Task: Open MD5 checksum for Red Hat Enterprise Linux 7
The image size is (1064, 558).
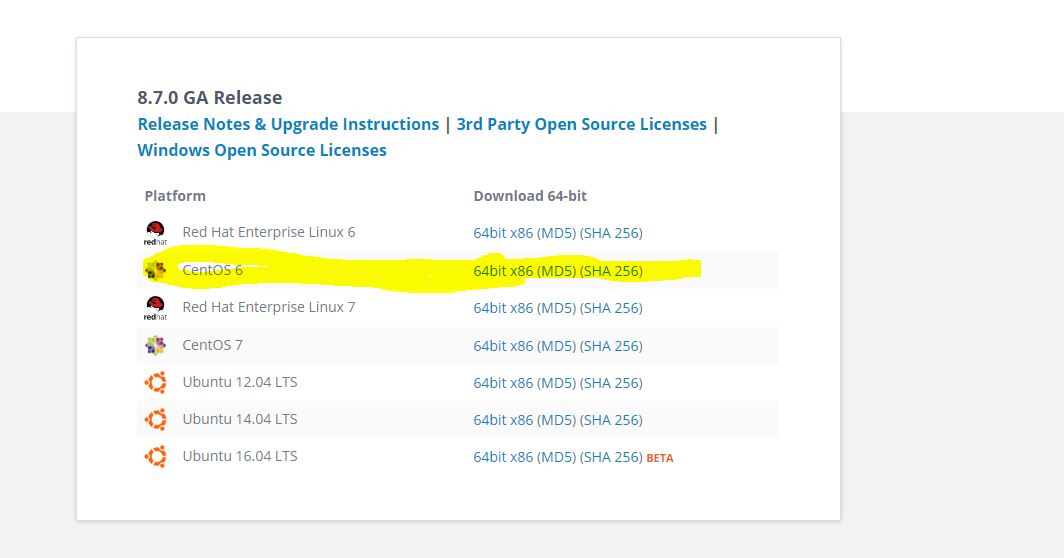Action: pyautogui.click(x=556, y=308)
